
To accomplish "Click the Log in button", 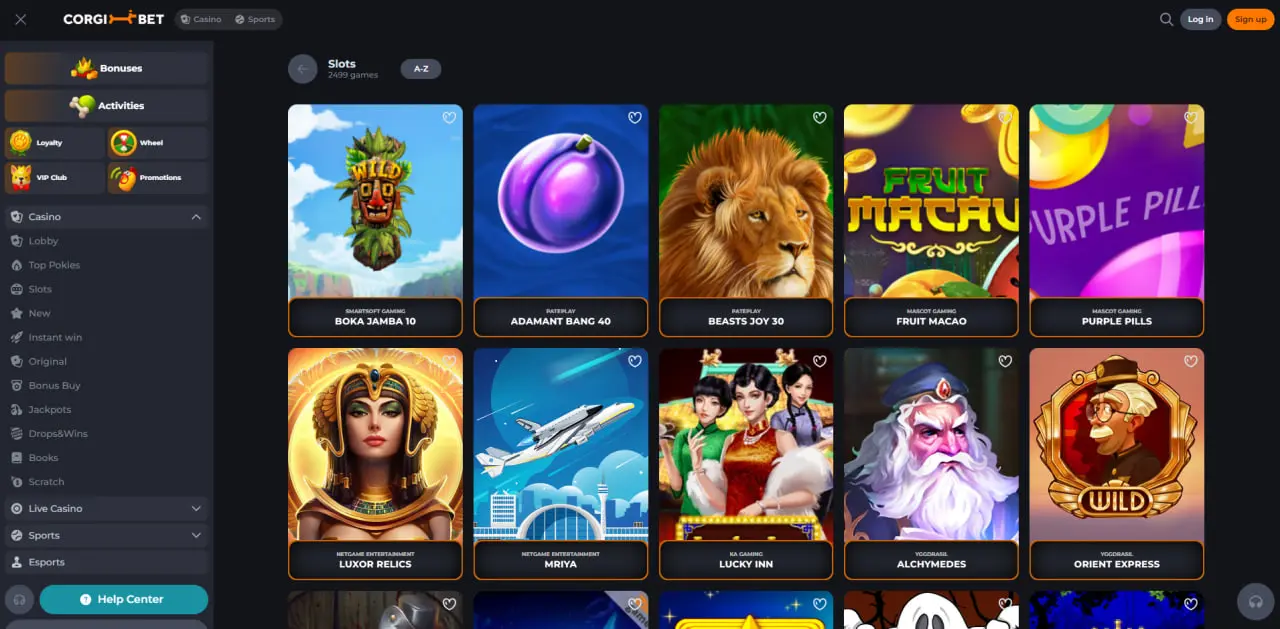I will tap(1200, 19).
